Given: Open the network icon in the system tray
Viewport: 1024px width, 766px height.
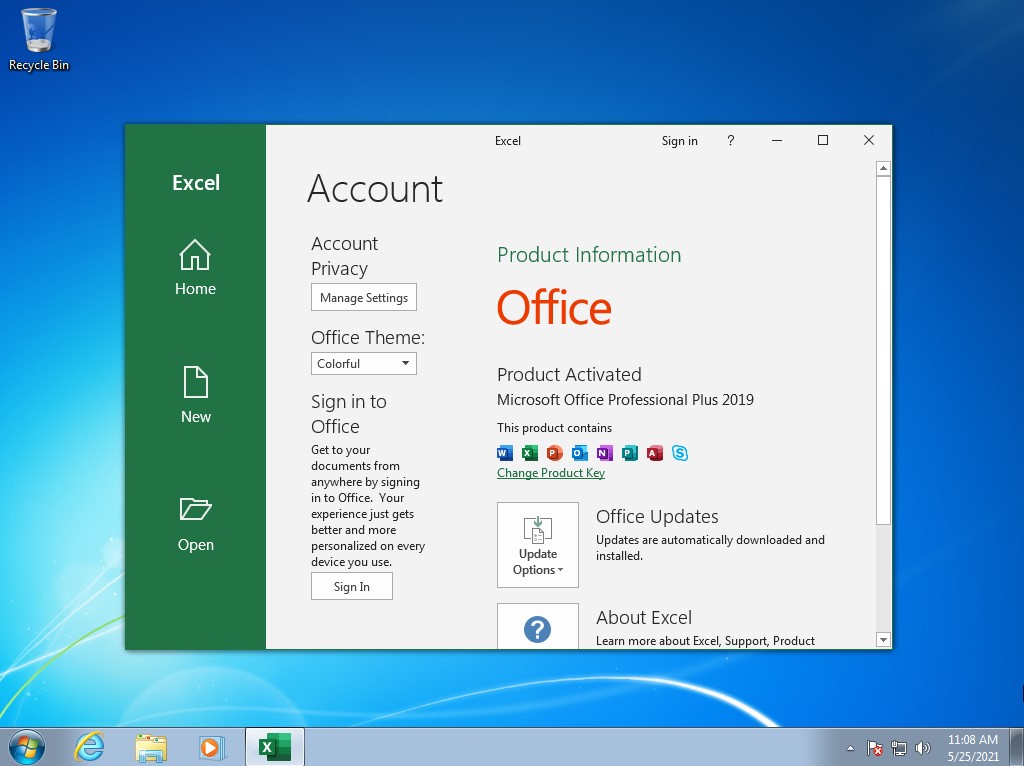Looking at the screenshot, I should pyautogui.click(x=899, y=748).
